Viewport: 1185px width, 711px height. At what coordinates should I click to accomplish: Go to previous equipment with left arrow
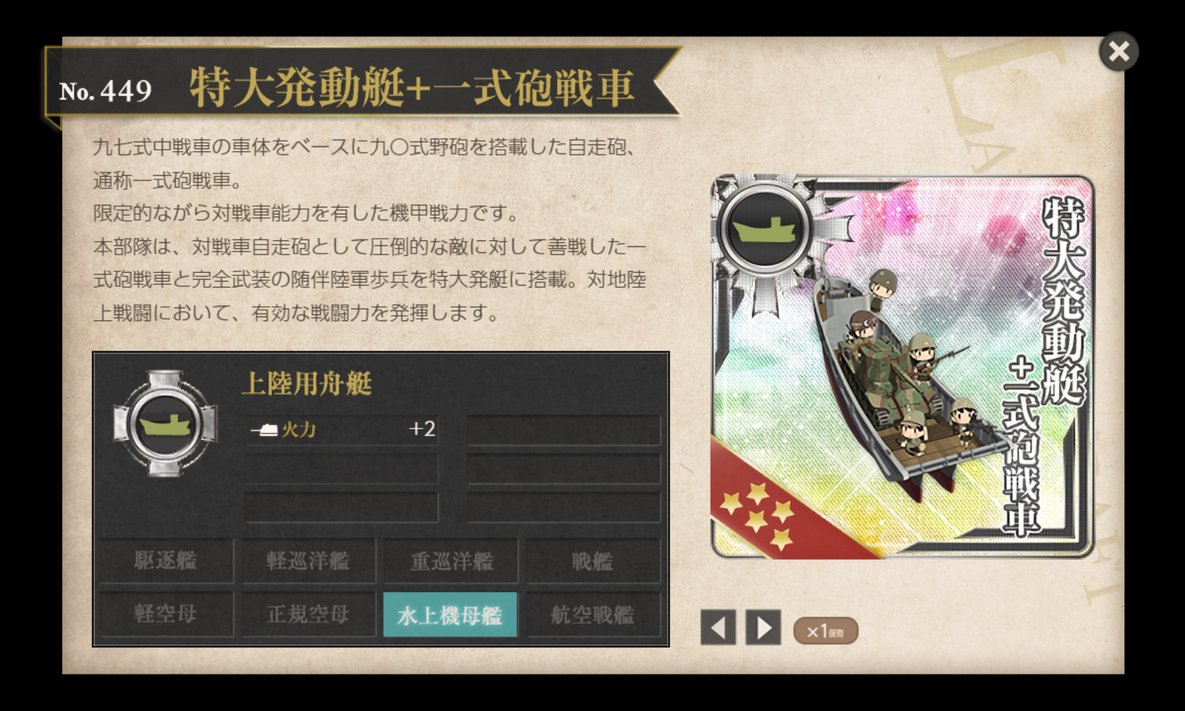(x=718, y=627)
